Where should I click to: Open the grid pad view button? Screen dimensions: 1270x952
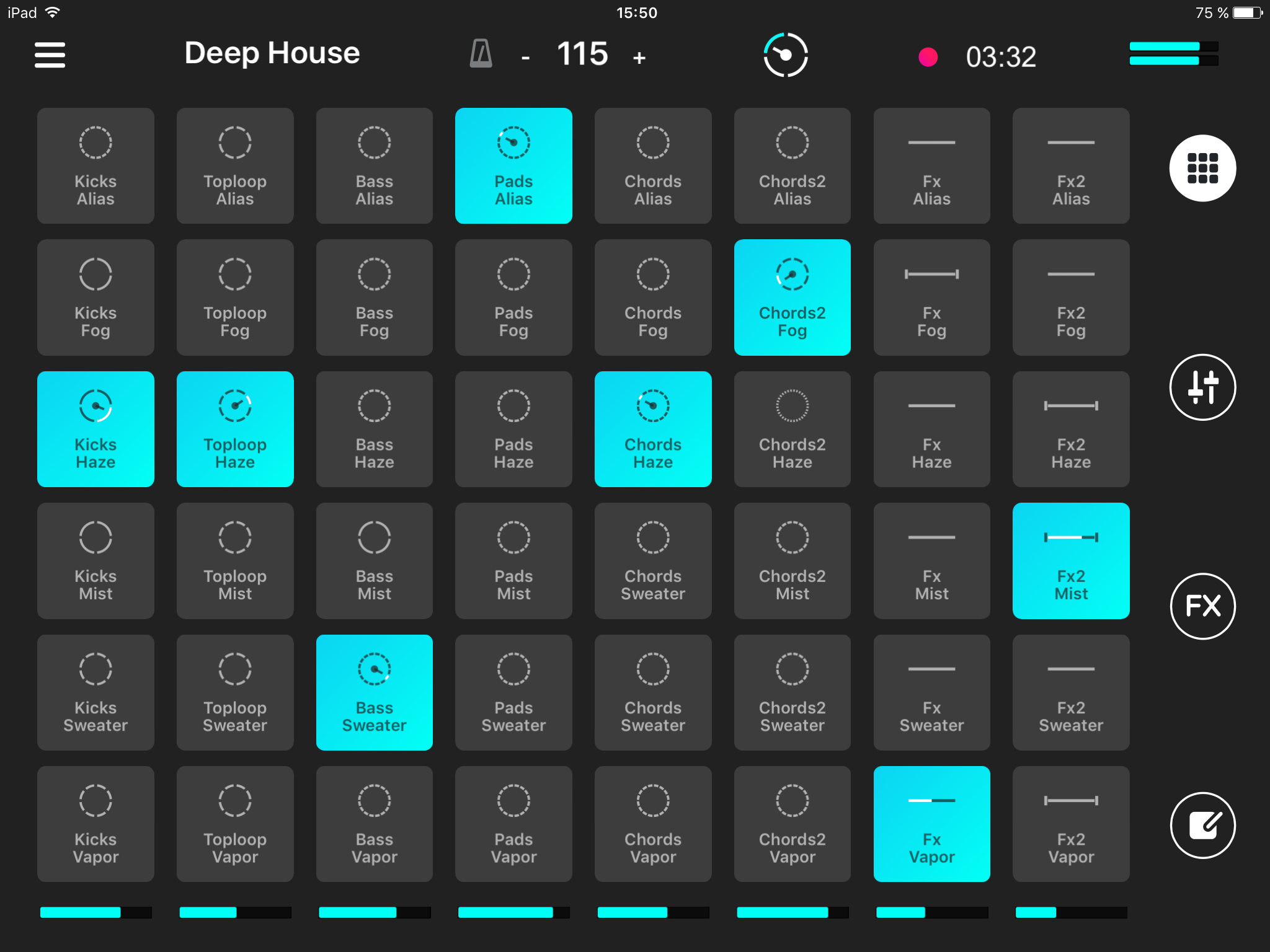coord(1202,168)
